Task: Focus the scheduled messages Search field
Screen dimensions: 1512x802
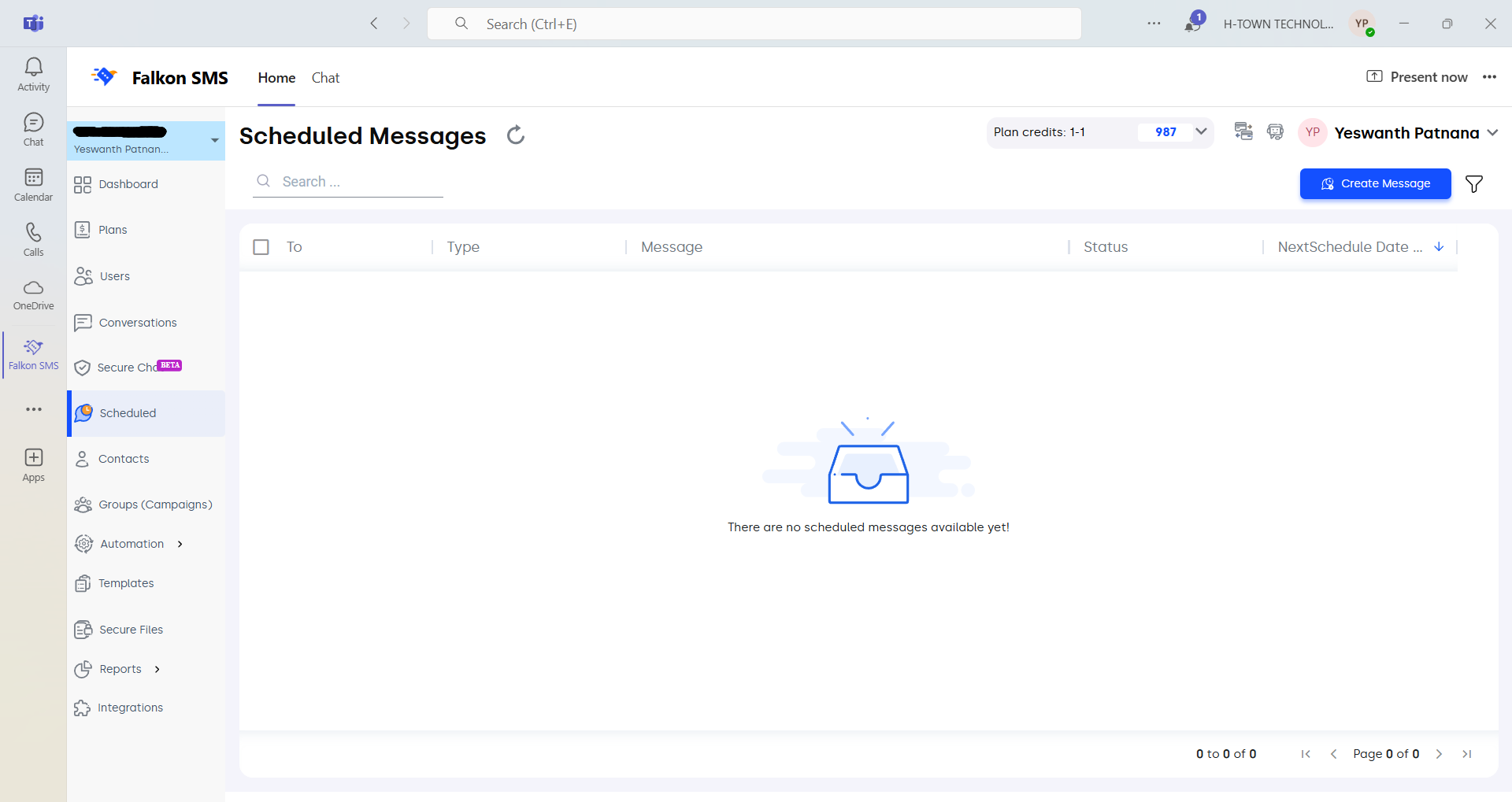Action: tap(348, 182)
